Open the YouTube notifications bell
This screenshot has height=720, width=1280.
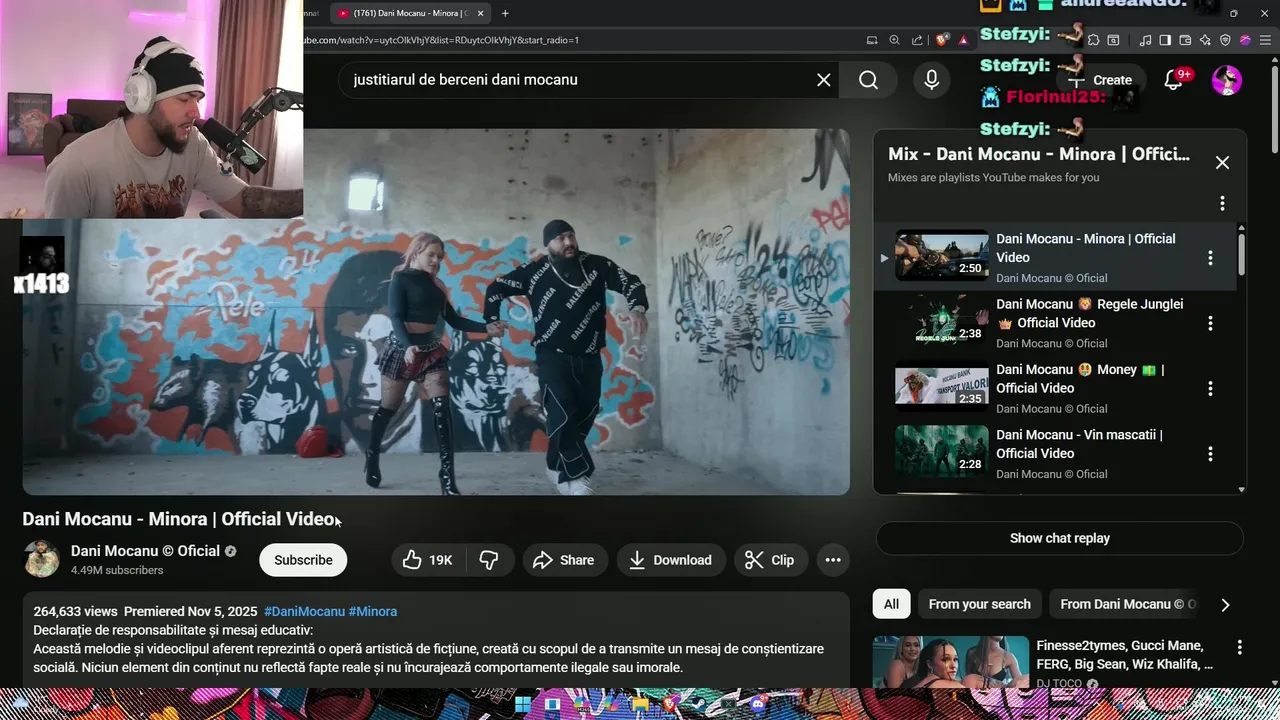pos(1175,80)
